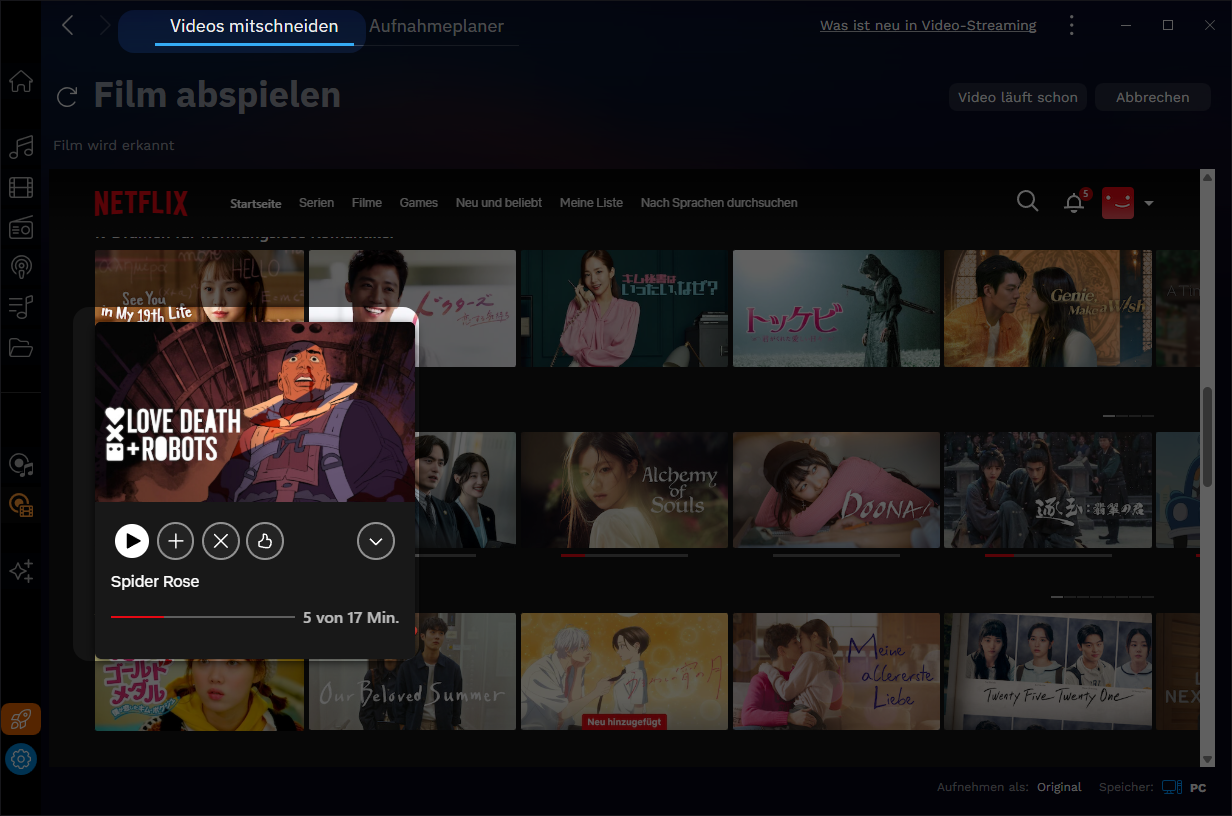Screen dimensions: 1232x816
Task: Open the Doona! thumbnail
Action: (x=836, y=490)
